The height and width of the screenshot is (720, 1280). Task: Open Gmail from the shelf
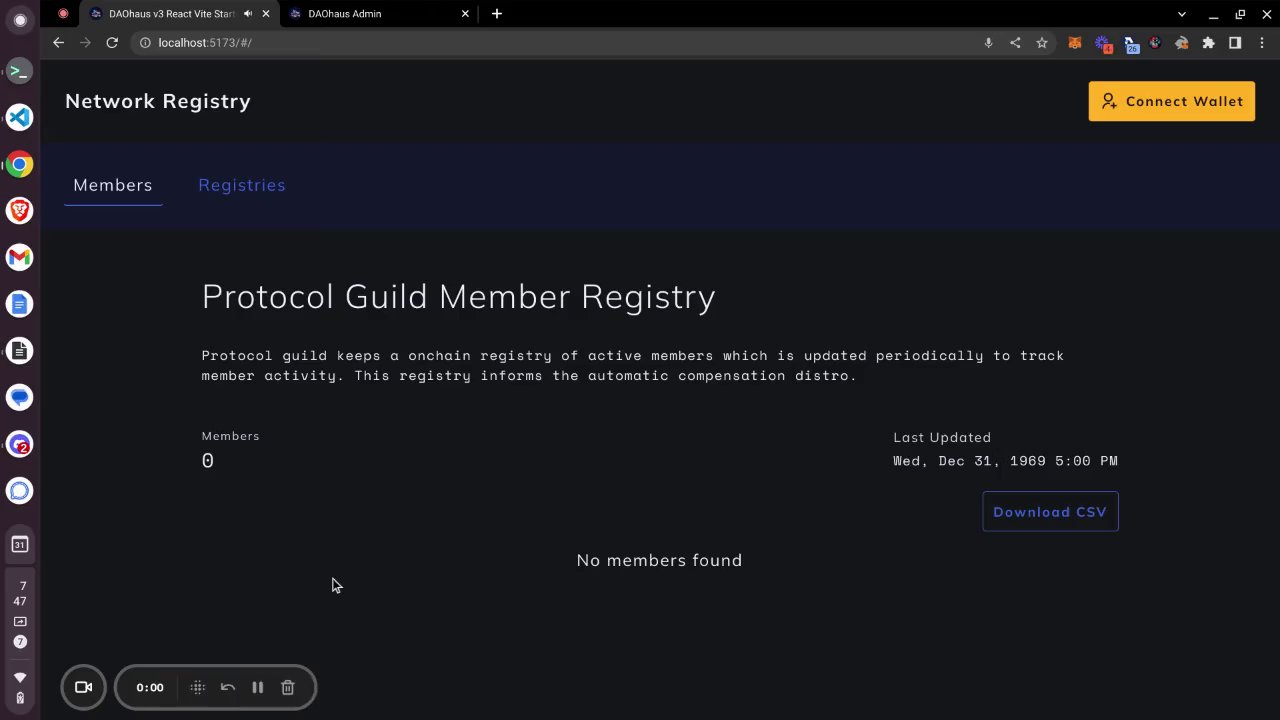click(19, 257)
